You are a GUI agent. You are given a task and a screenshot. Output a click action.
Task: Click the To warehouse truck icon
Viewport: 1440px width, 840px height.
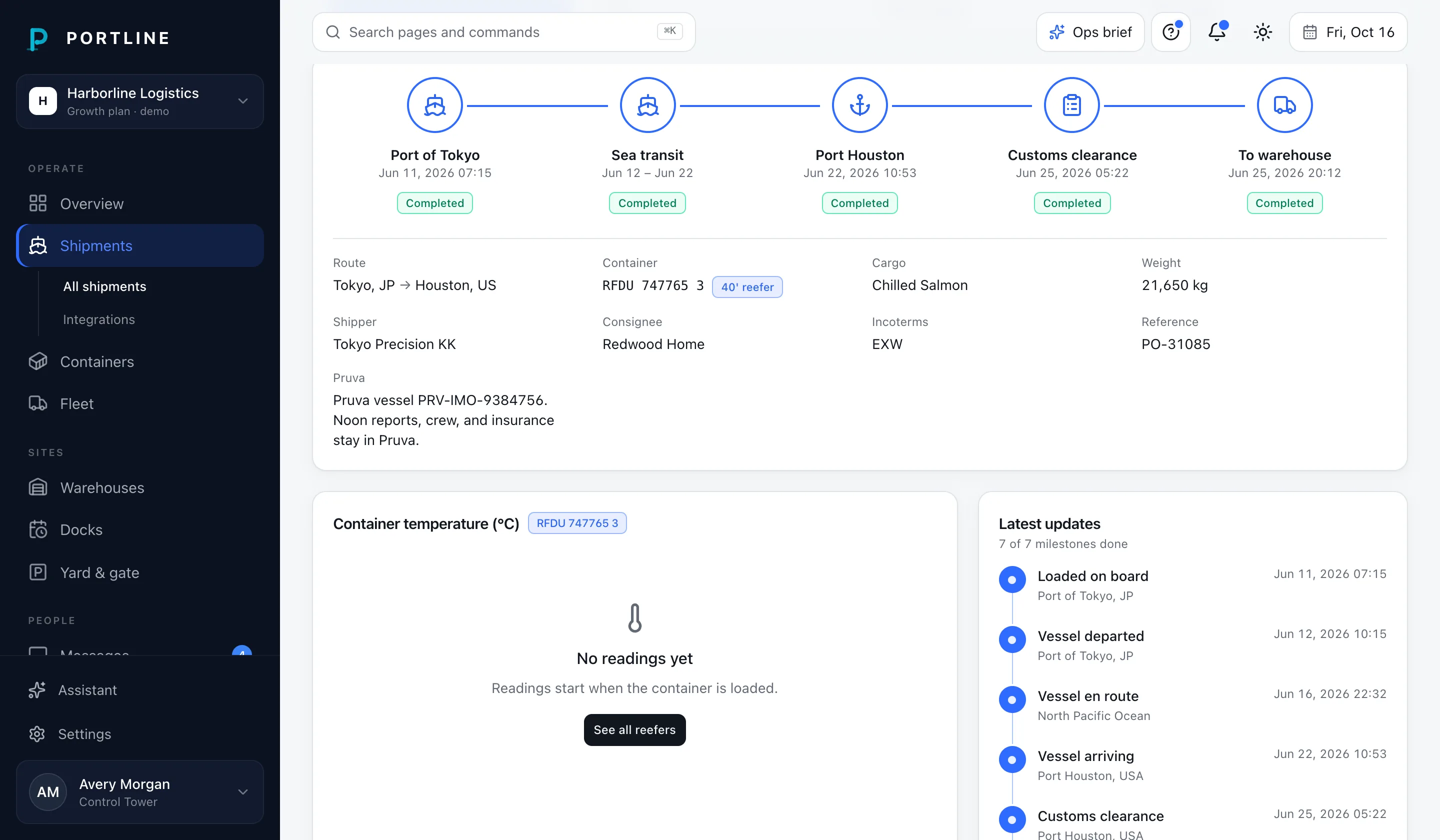point(1284,105)
